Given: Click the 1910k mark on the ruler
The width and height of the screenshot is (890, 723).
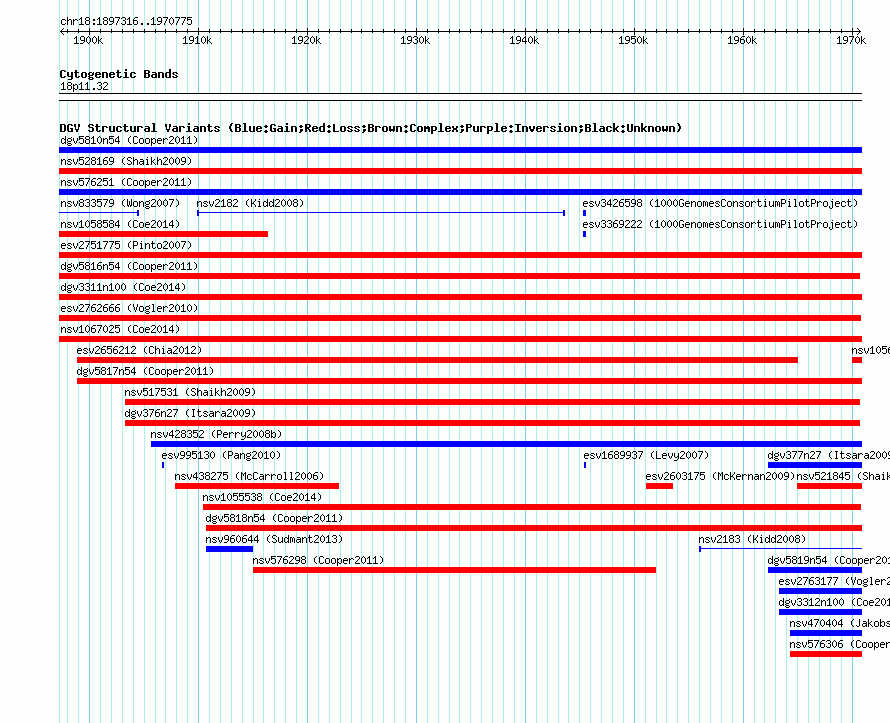Looking at the screenshot, I should tap(197, 40).
